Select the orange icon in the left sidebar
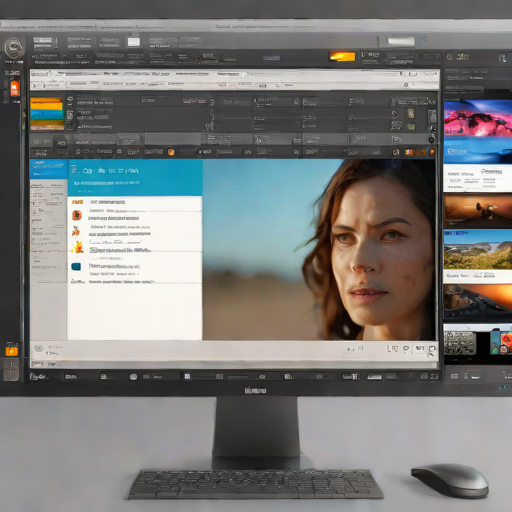 pyautogui.click(x=15, y=88)
